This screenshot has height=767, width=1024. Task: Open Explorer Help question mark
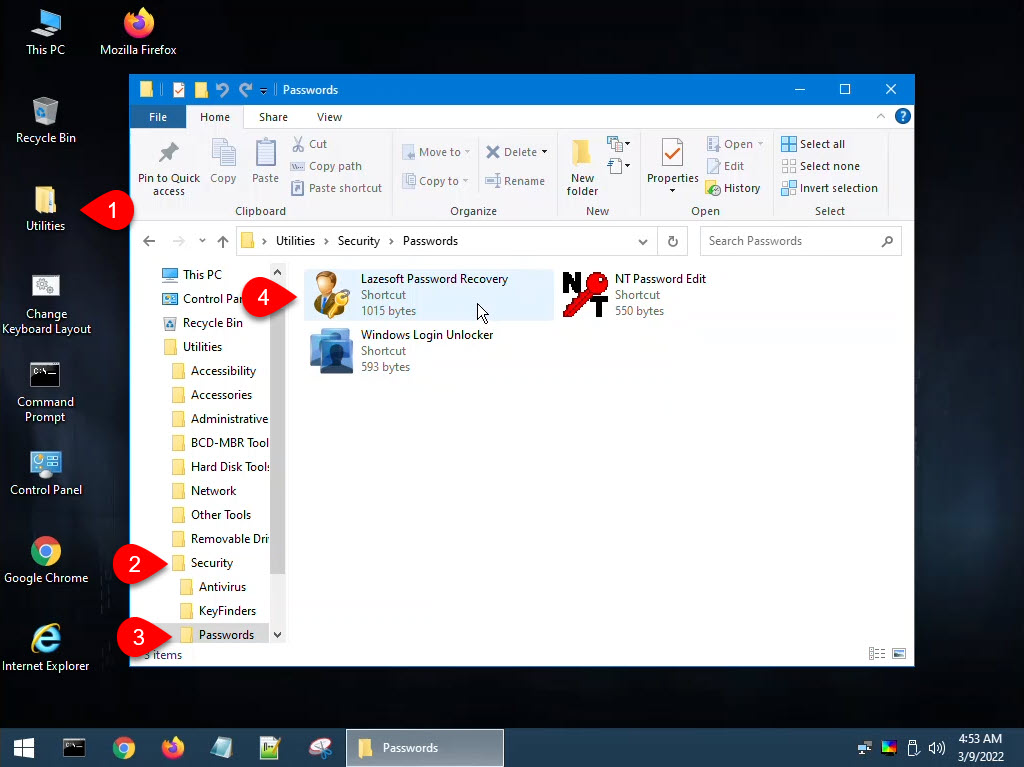[x=903, y=116]
